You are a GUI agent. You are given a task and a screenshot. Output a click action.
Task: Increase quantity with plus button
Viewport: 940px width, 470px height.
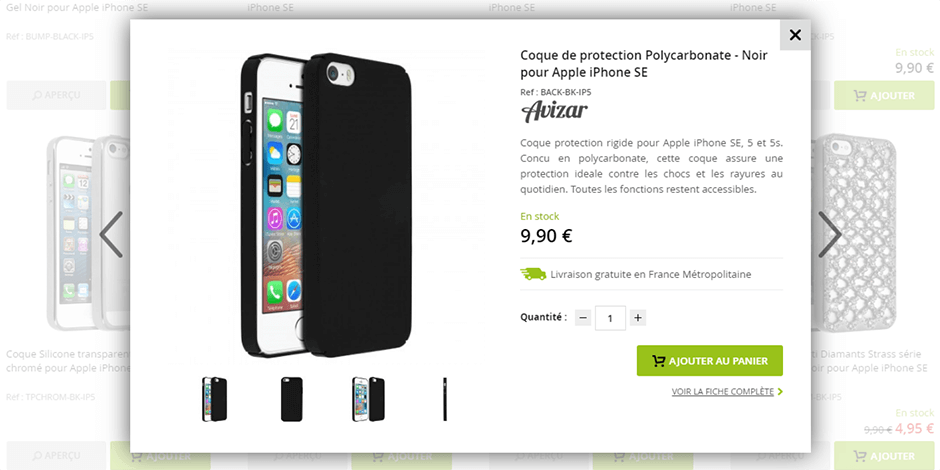point(638,318)
